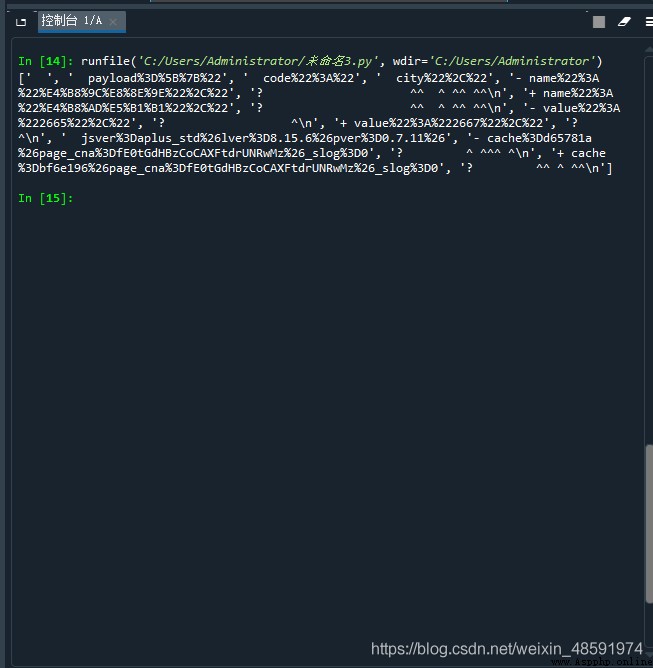Close the 控制台 1/A tab
The width and height of the screenshot is (653, 668).
pyautogui.click(x=113, y=22)
